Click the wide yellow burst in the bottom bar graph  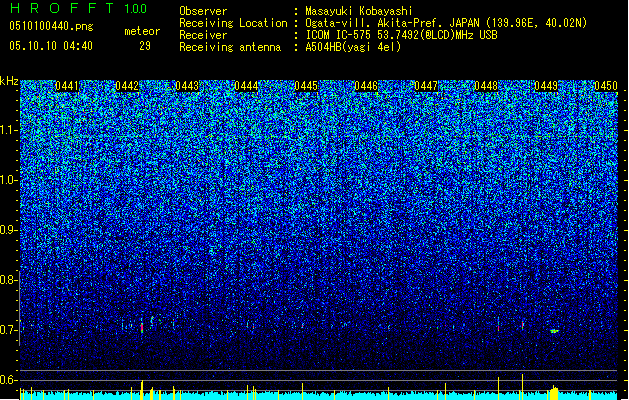[554, 393]
